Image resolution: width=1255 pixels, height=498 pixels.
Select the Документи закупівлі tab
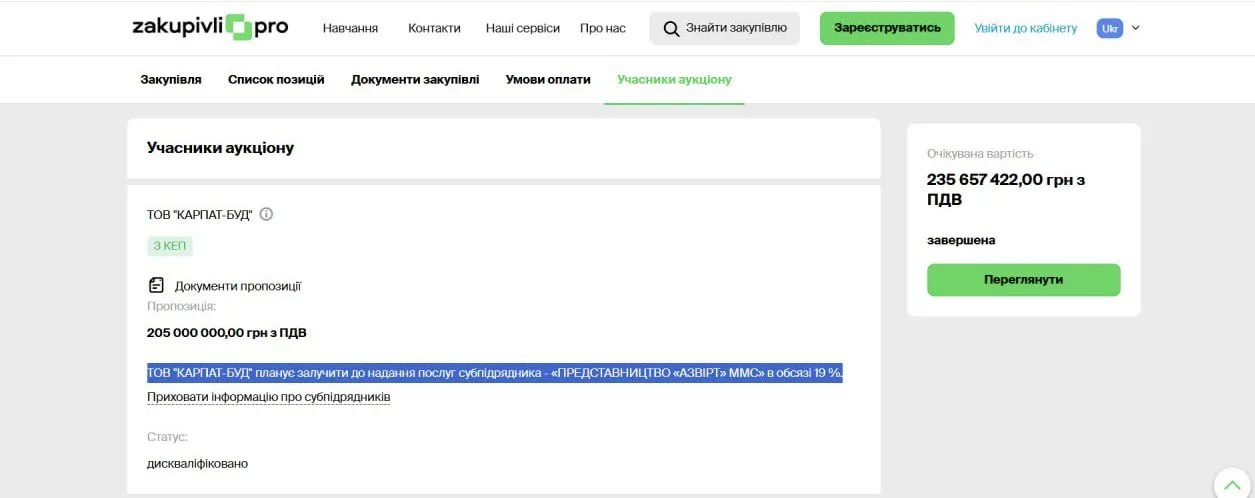point(415,79)
